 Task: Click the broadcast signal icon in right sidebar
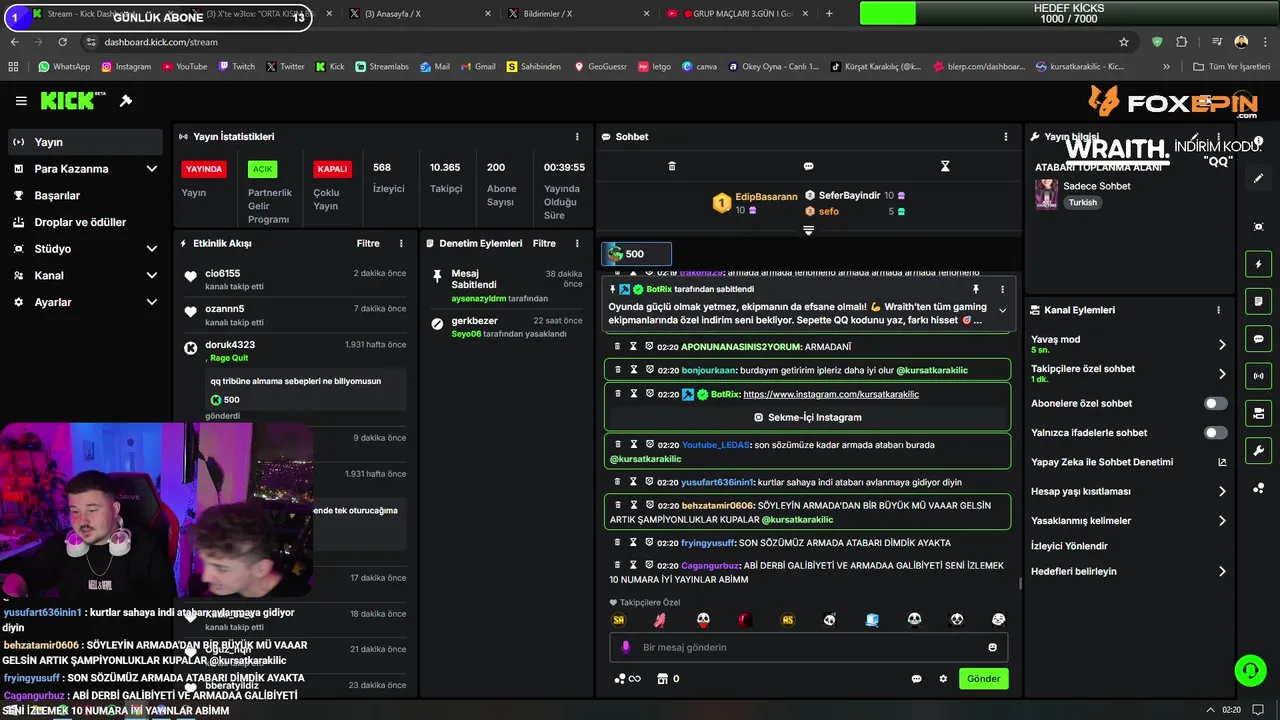coord(1259,376)
